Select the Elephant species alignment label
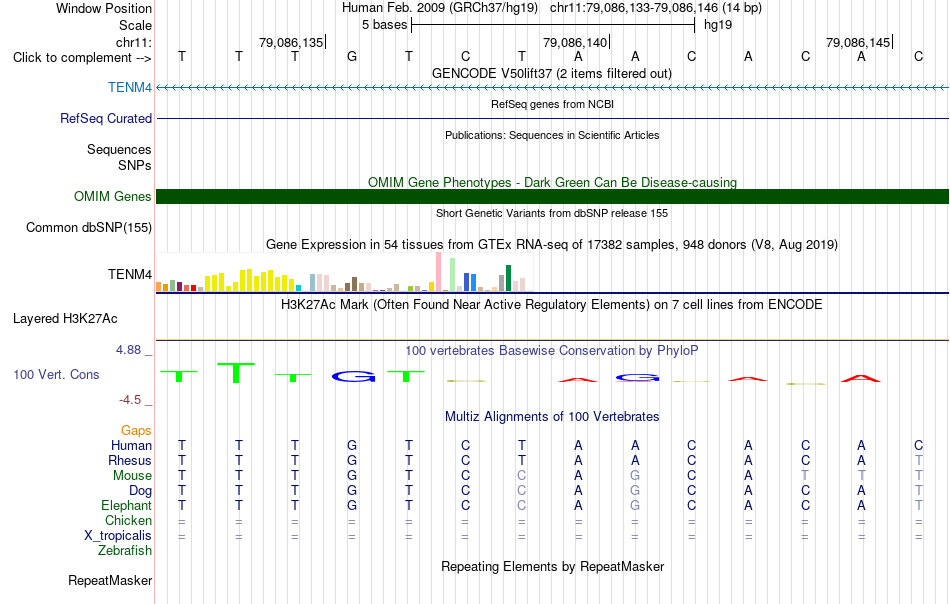This screenshot has width=950, height=604. (127, 505)
